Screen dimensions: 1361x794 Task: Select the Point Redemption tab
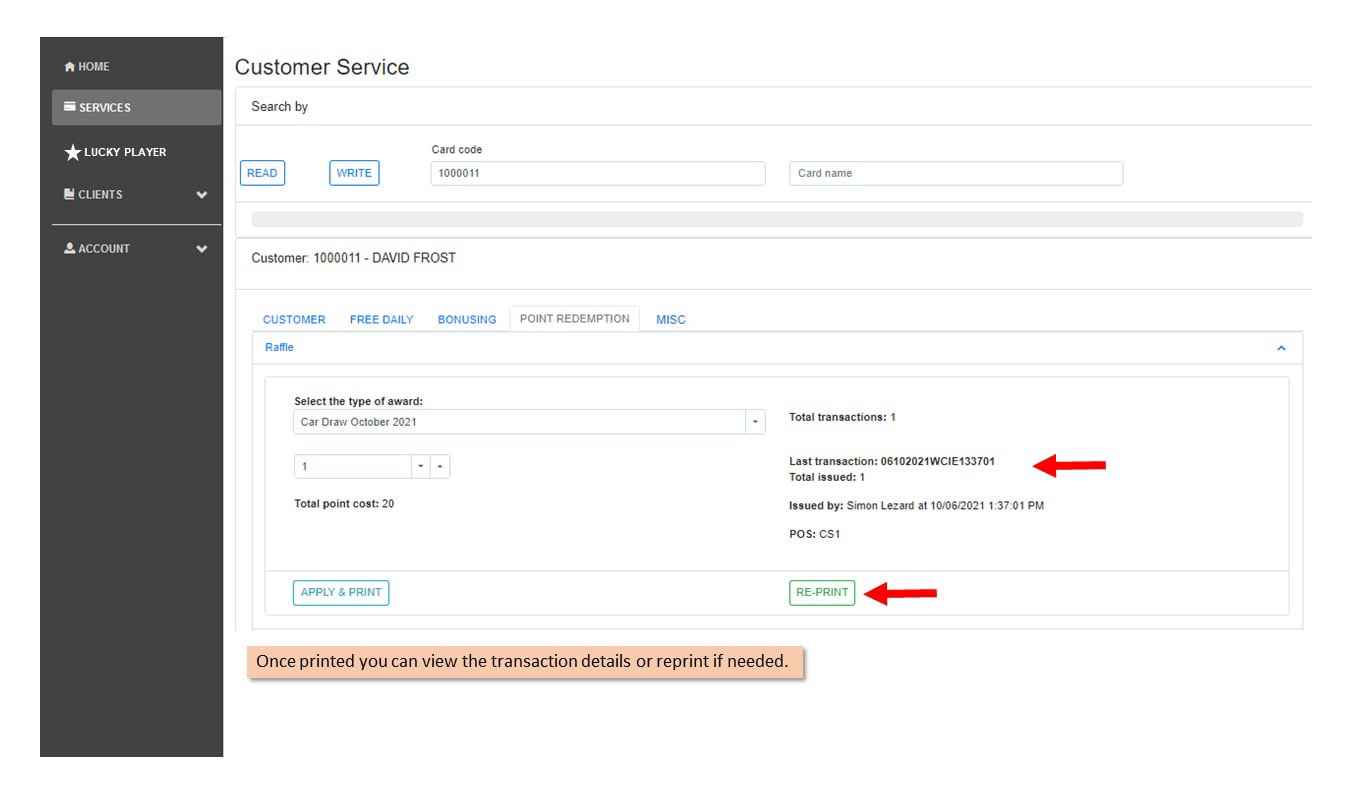(575, 319)
